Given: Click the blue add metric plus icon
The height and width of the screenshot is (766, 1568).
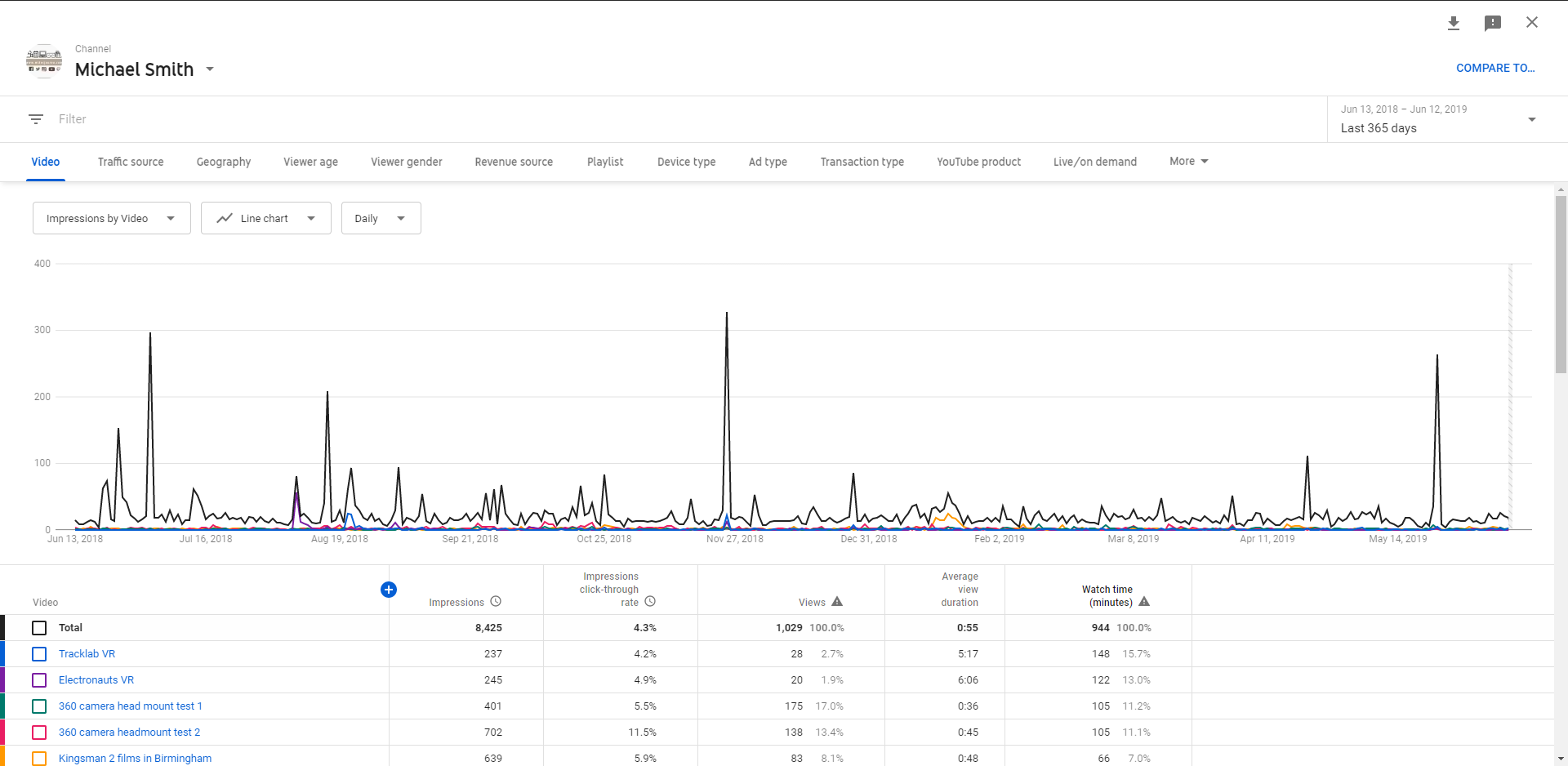Looking at the screenshot, I should click(x=389, y=590).
